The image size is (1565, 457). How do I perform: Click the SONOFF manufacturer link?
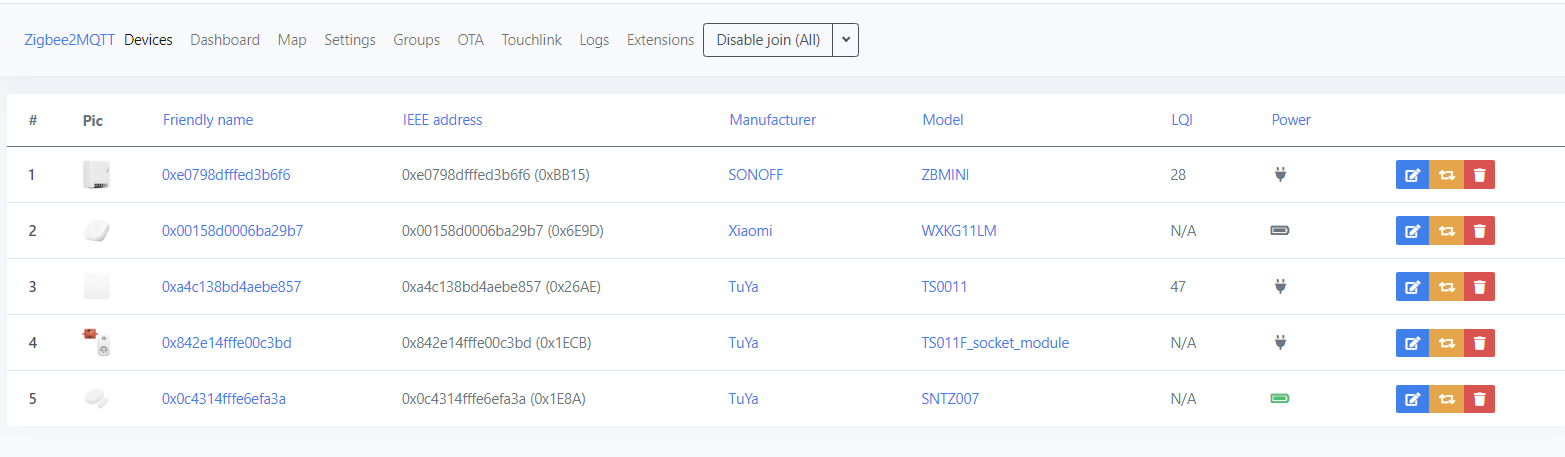(x=756, y=175)
